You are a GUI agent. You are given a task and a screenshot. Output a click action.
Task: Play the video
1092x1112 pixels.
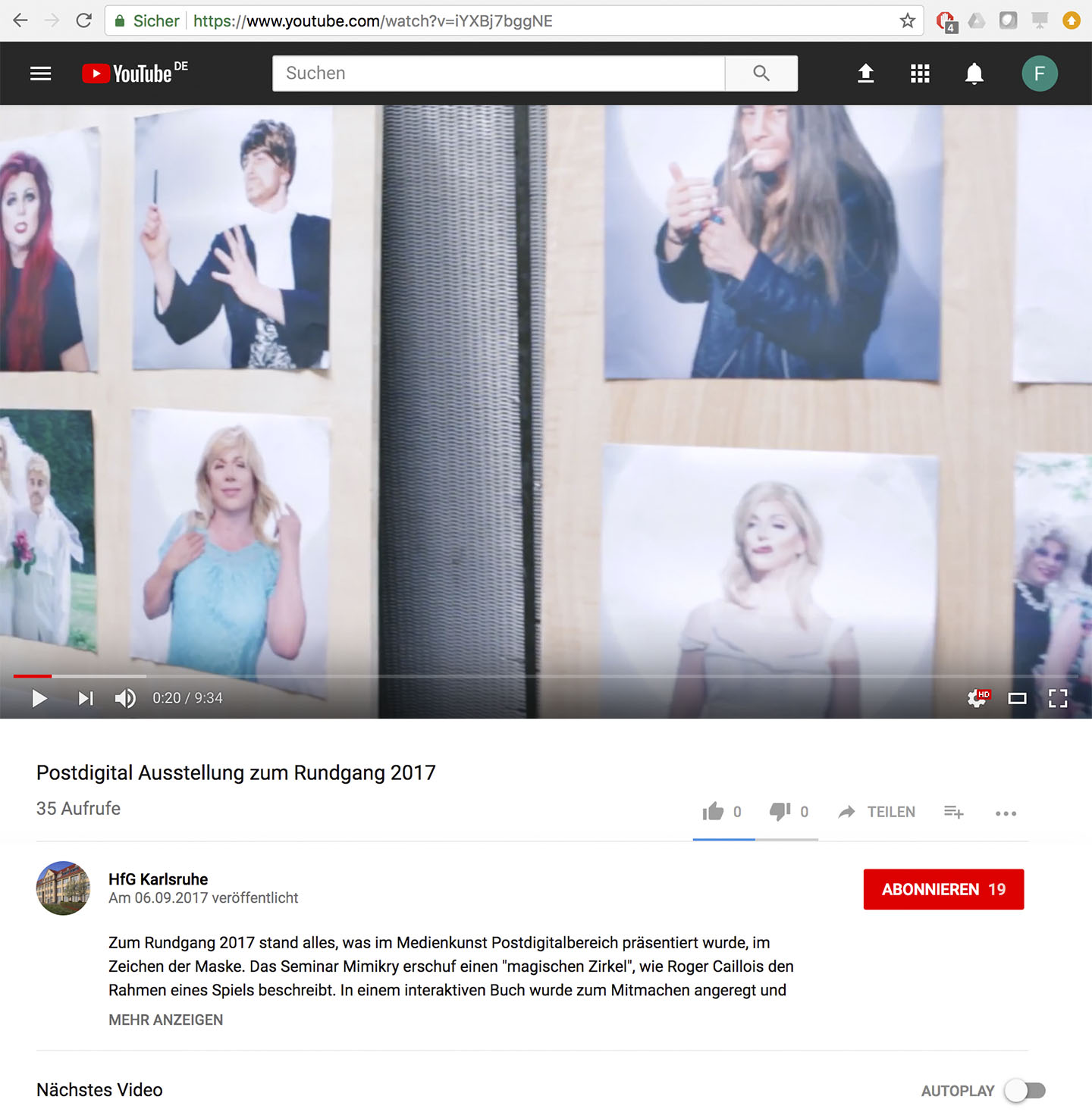pyautogui.click(x=39, y=698)
